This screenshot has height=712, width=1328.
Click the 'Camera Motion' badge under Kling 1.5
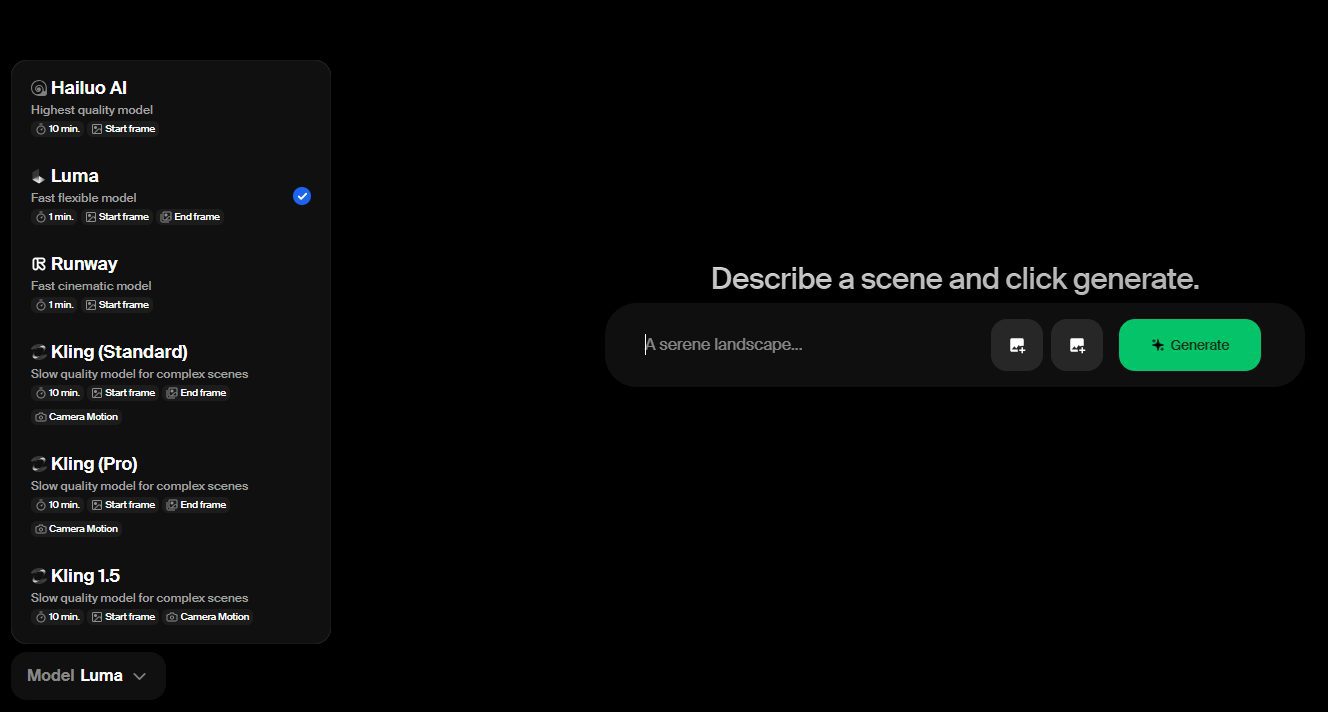tap(208, 617)
